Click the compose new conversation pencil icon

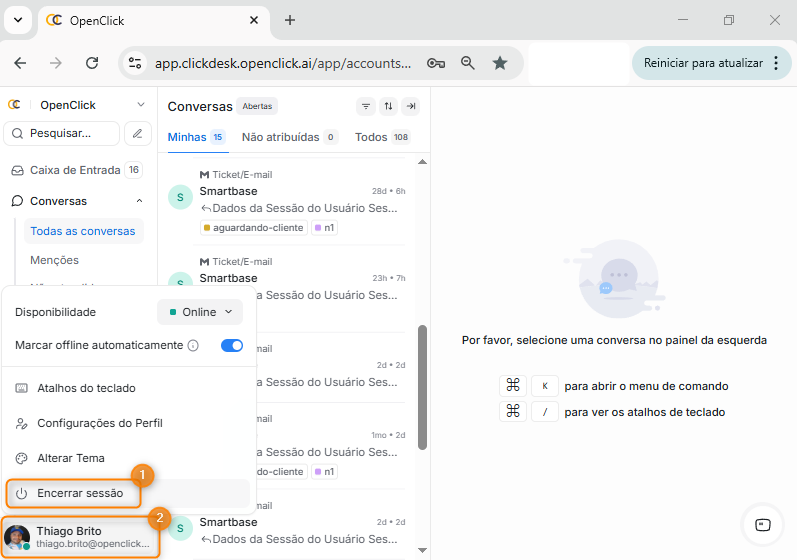(137, 133)
